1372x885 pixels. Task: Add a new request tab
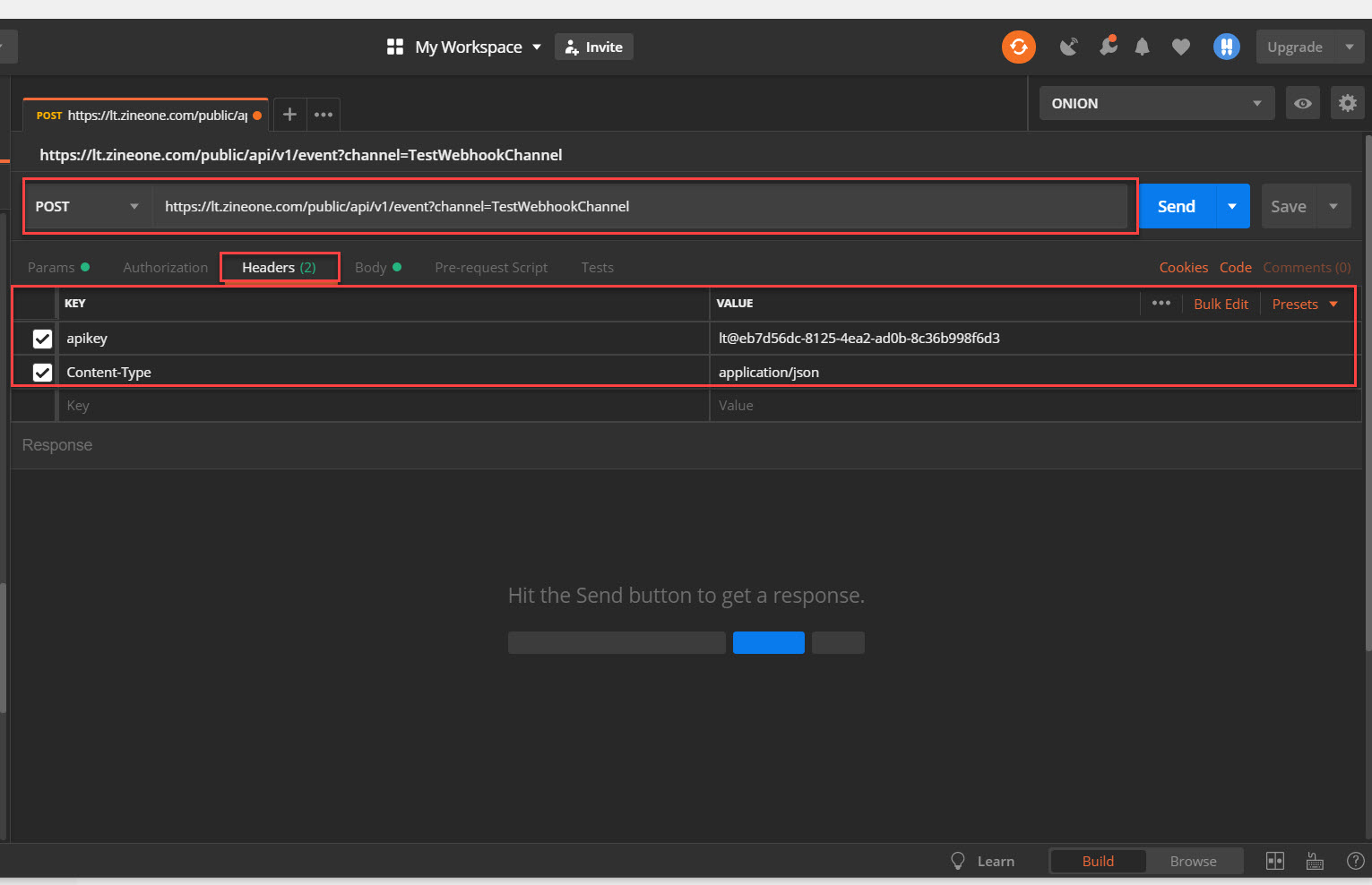[289, 115]
